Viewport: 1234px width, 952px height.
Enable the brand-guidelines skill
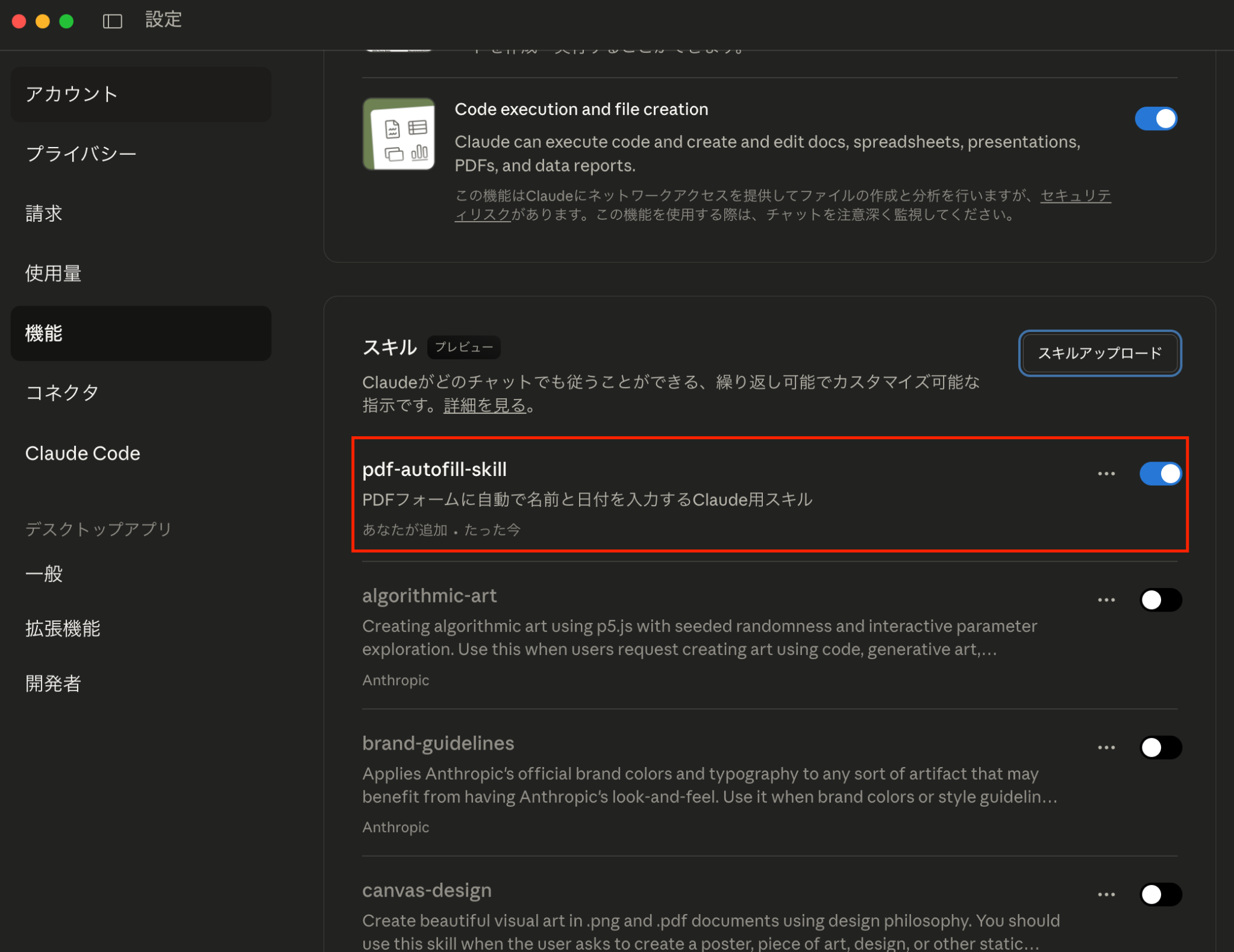1160,747
